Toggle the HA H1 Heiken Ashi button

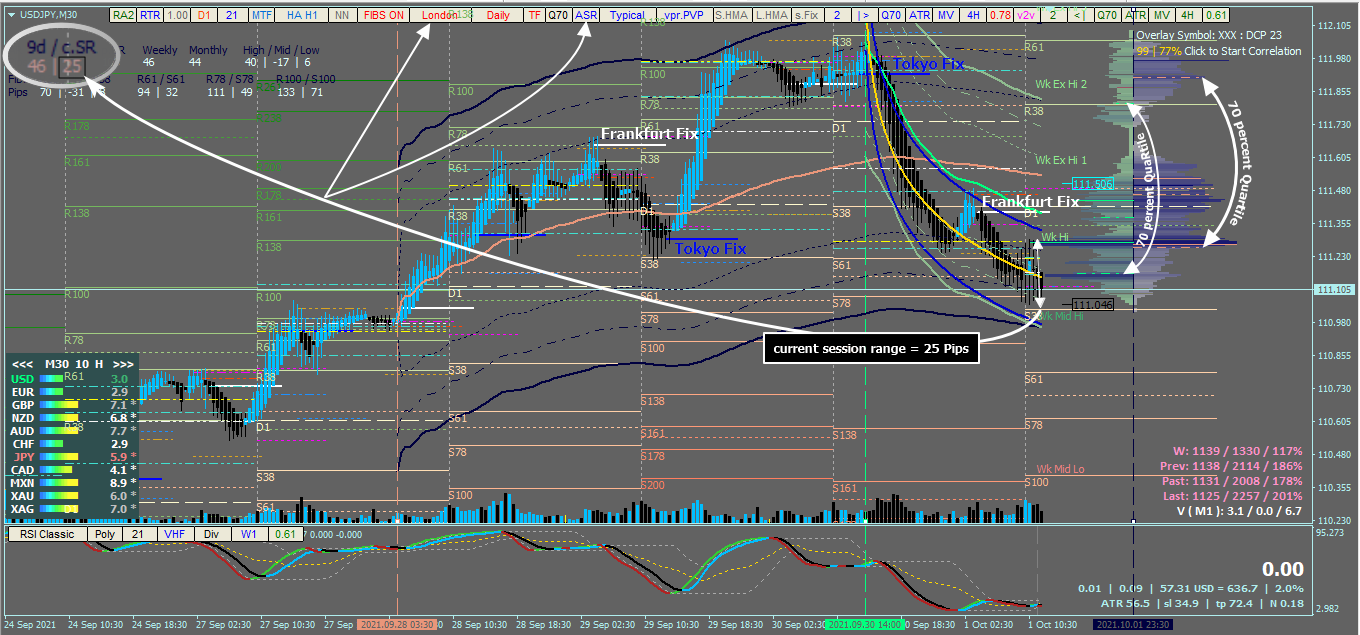click(x=302, y=15)
